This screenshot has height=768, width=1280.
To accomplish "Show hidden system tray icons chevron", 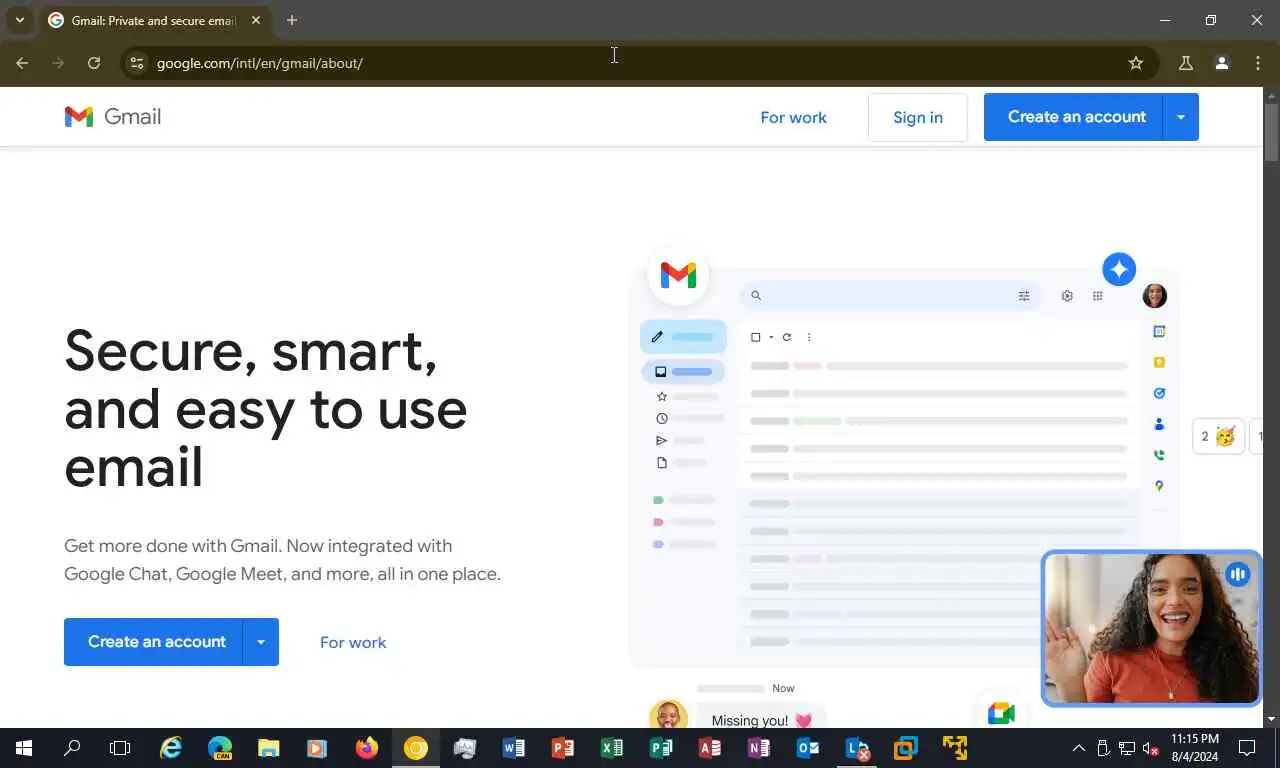I will click(1079, 748).
